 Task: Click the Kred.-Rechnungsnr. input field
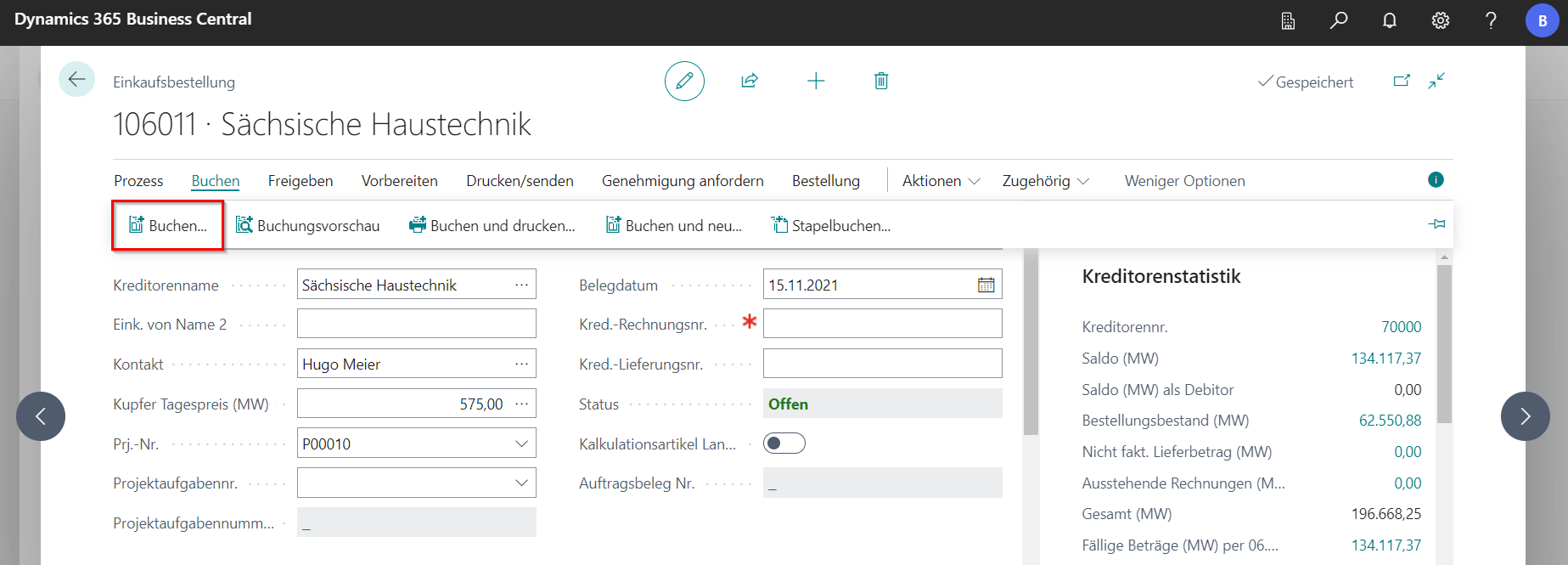pos(882,324)
